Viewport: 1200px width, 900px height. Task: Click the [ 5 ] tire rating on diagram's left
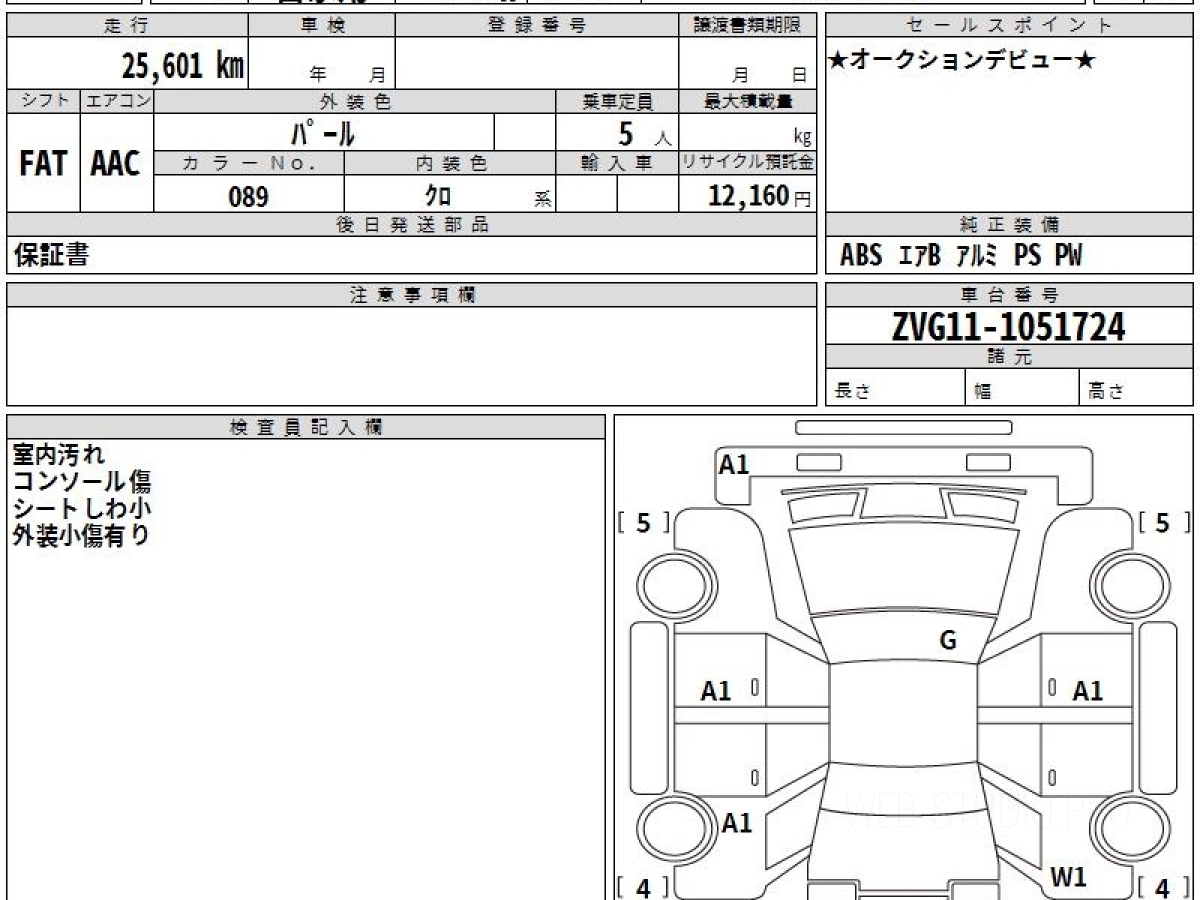[644, 522]
